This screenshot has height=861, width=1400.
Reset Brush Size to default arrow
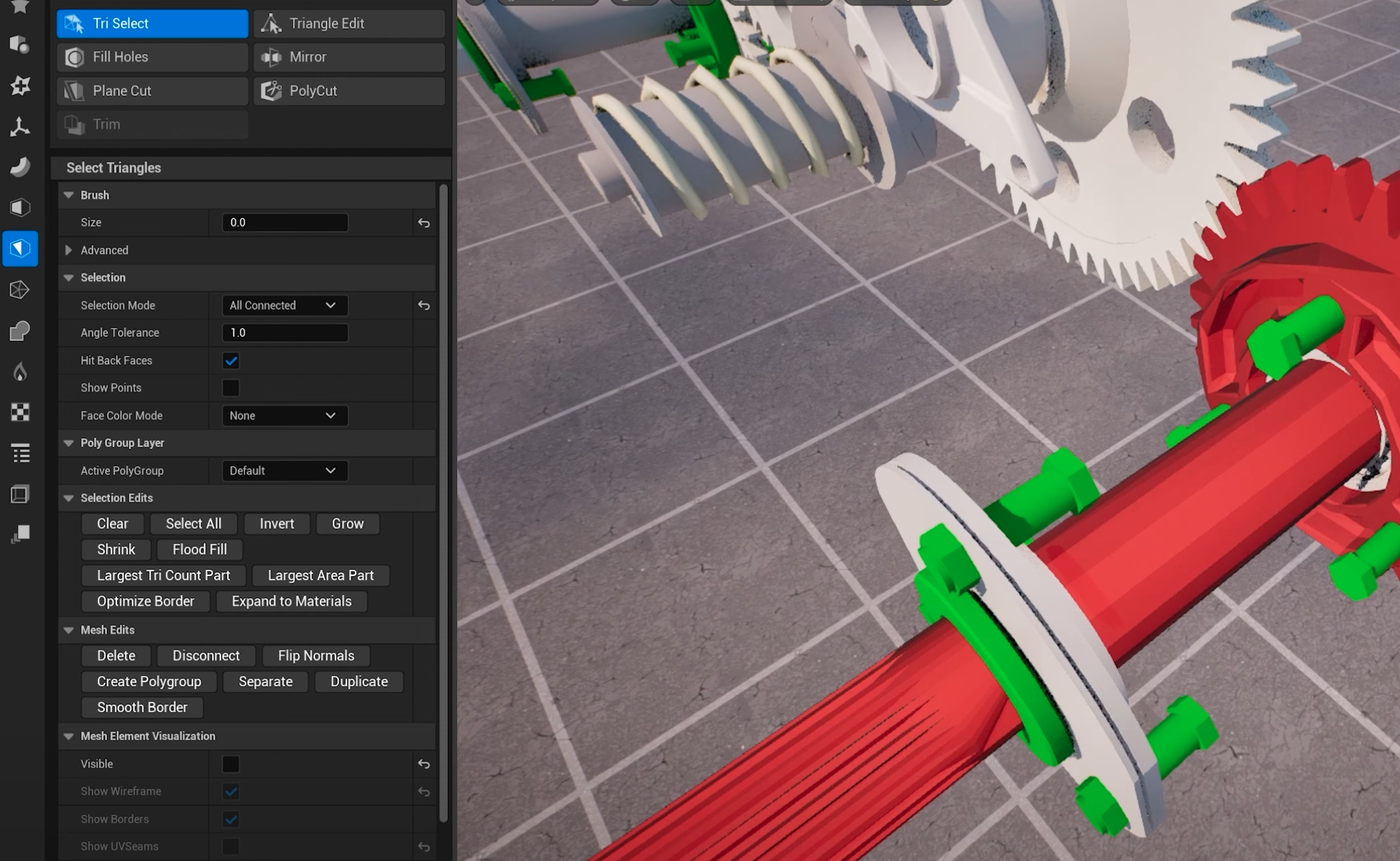pos(423,222)
